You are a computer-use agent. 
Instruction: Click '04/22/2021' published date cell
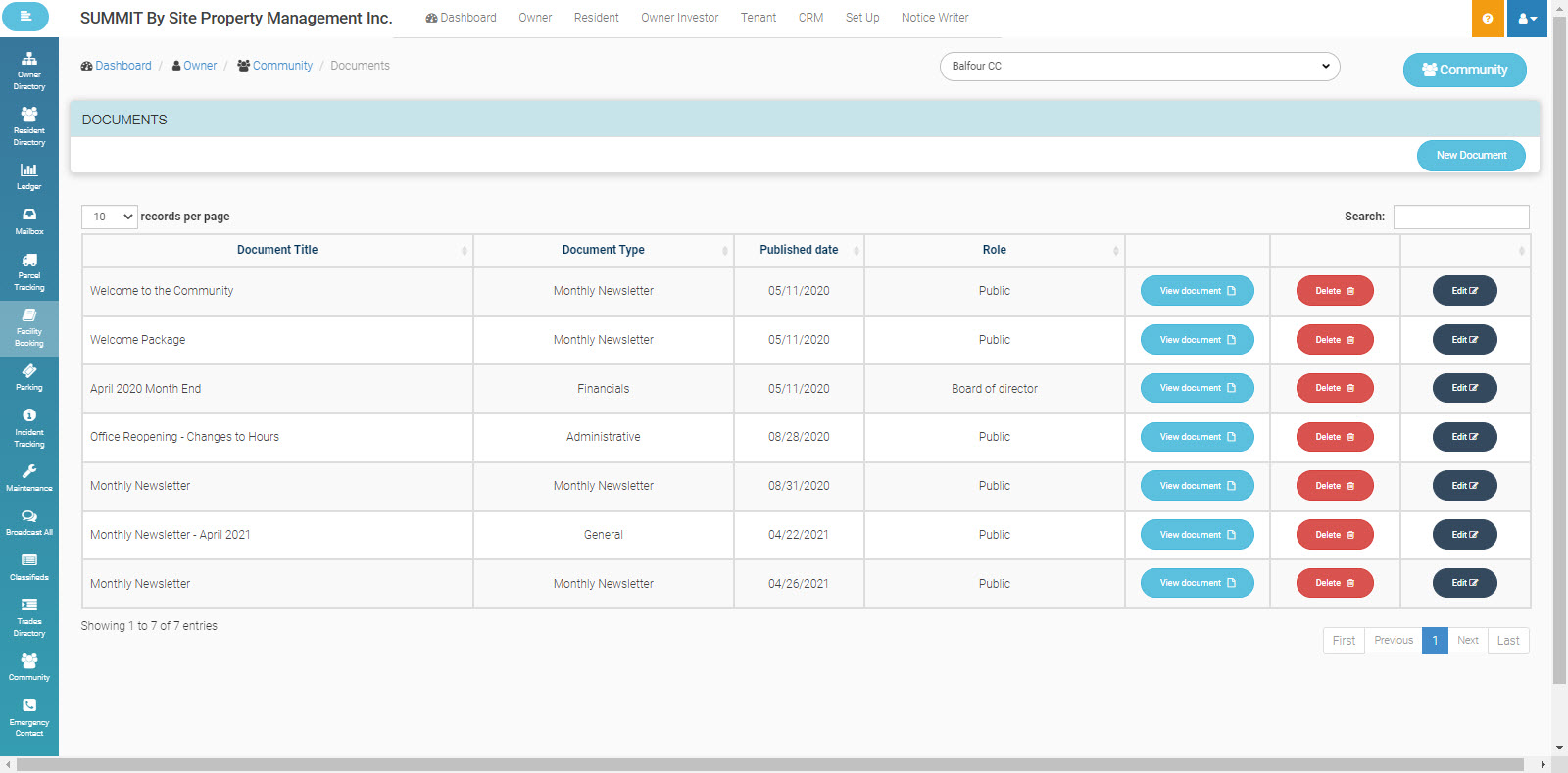click(x=799, y=535)
